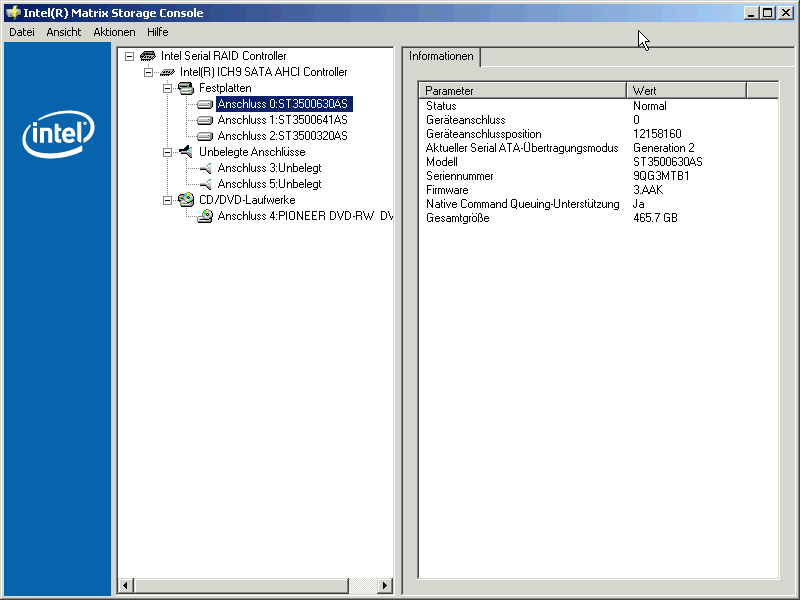800x600 pixels.
Task: Click the empty port icon for Anschluss 3
Action: pos(206,168)
